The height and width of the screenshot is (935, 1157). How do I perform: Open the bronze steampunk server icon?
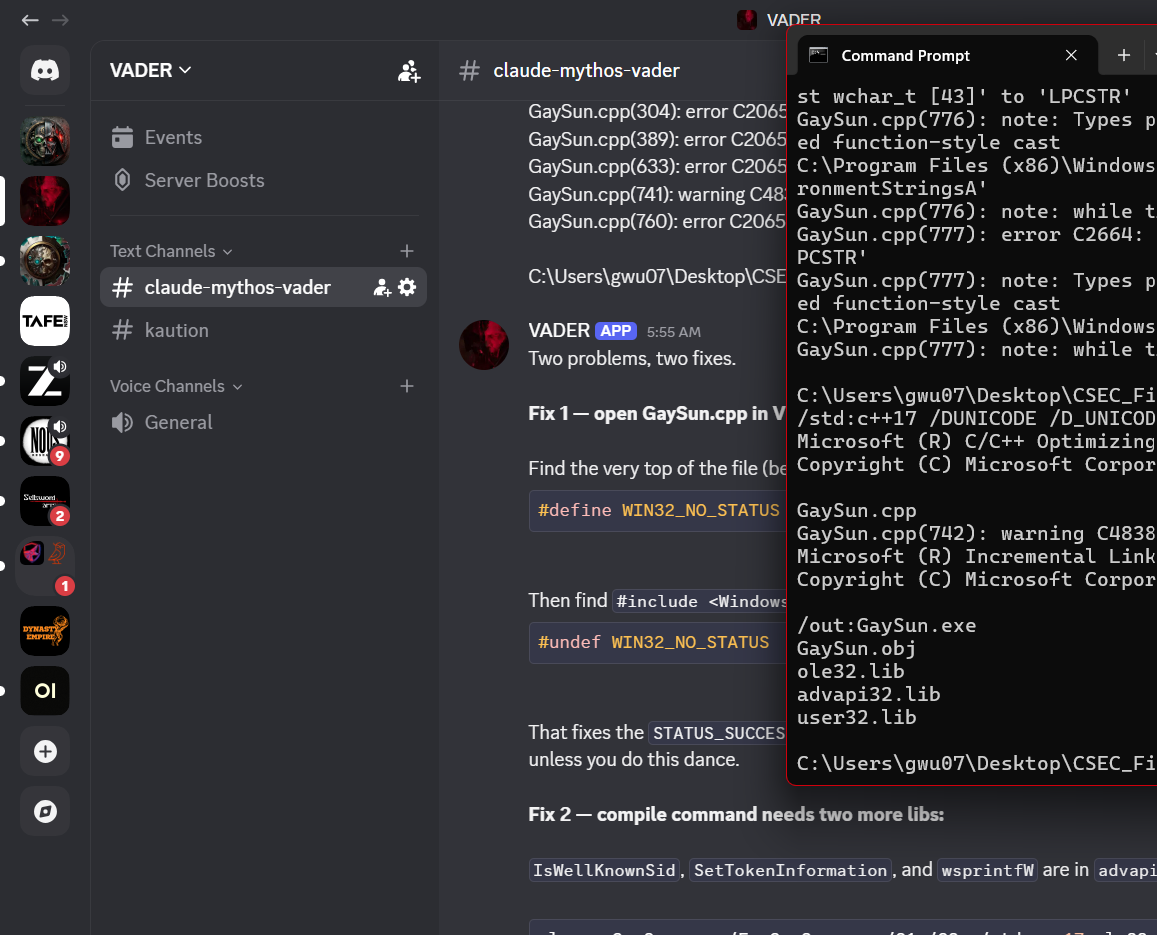45,261
